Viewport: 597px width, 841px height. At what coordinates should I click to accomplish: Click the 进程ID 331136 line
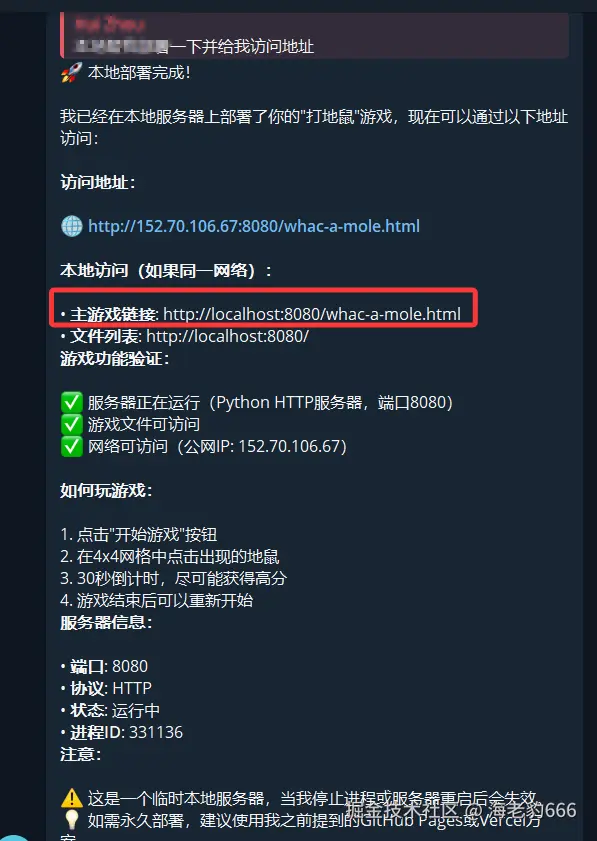[122, 732]
